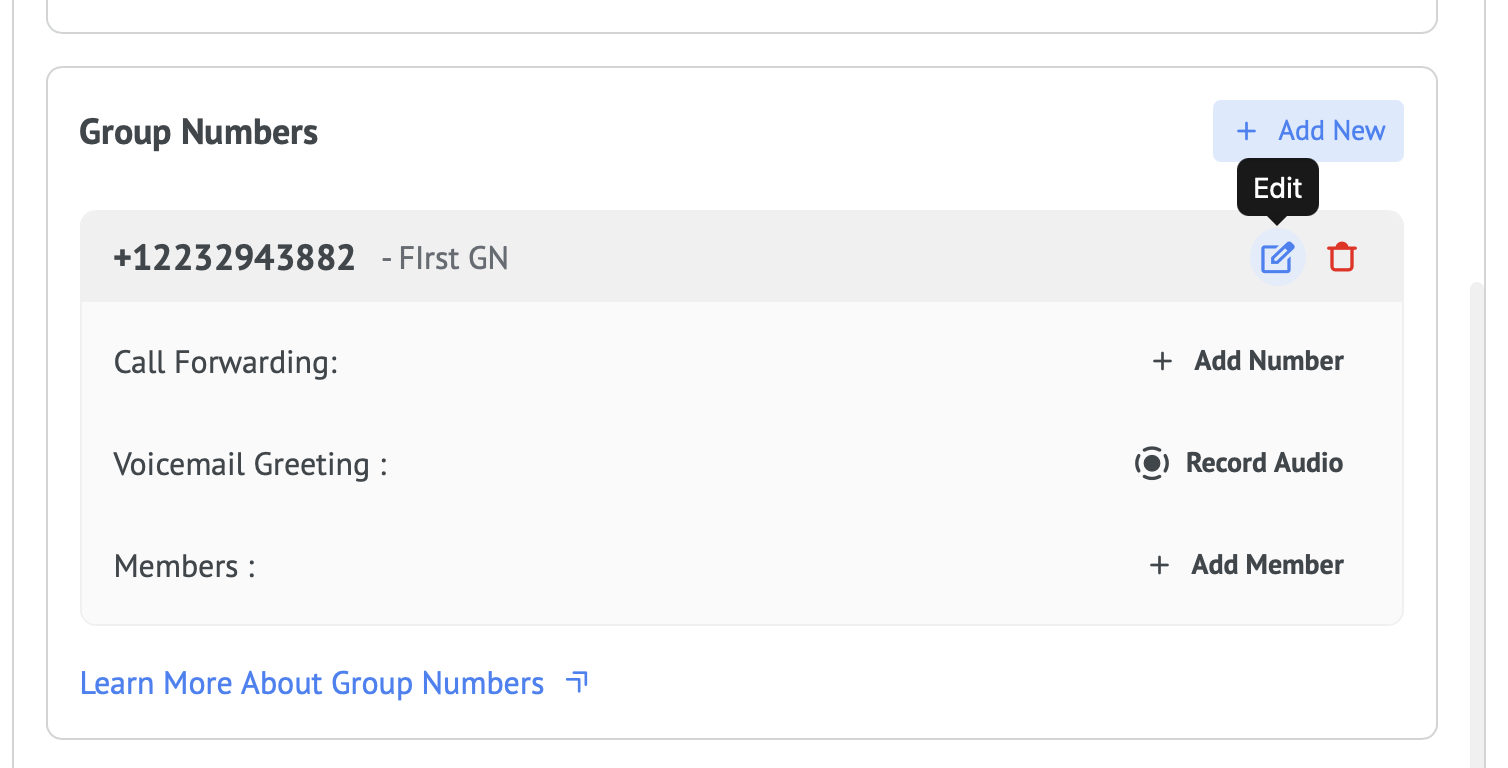The height and width of the screenshot is (768, 1508).
Task: Click the Edit pencil icon
Action: 1277,258
